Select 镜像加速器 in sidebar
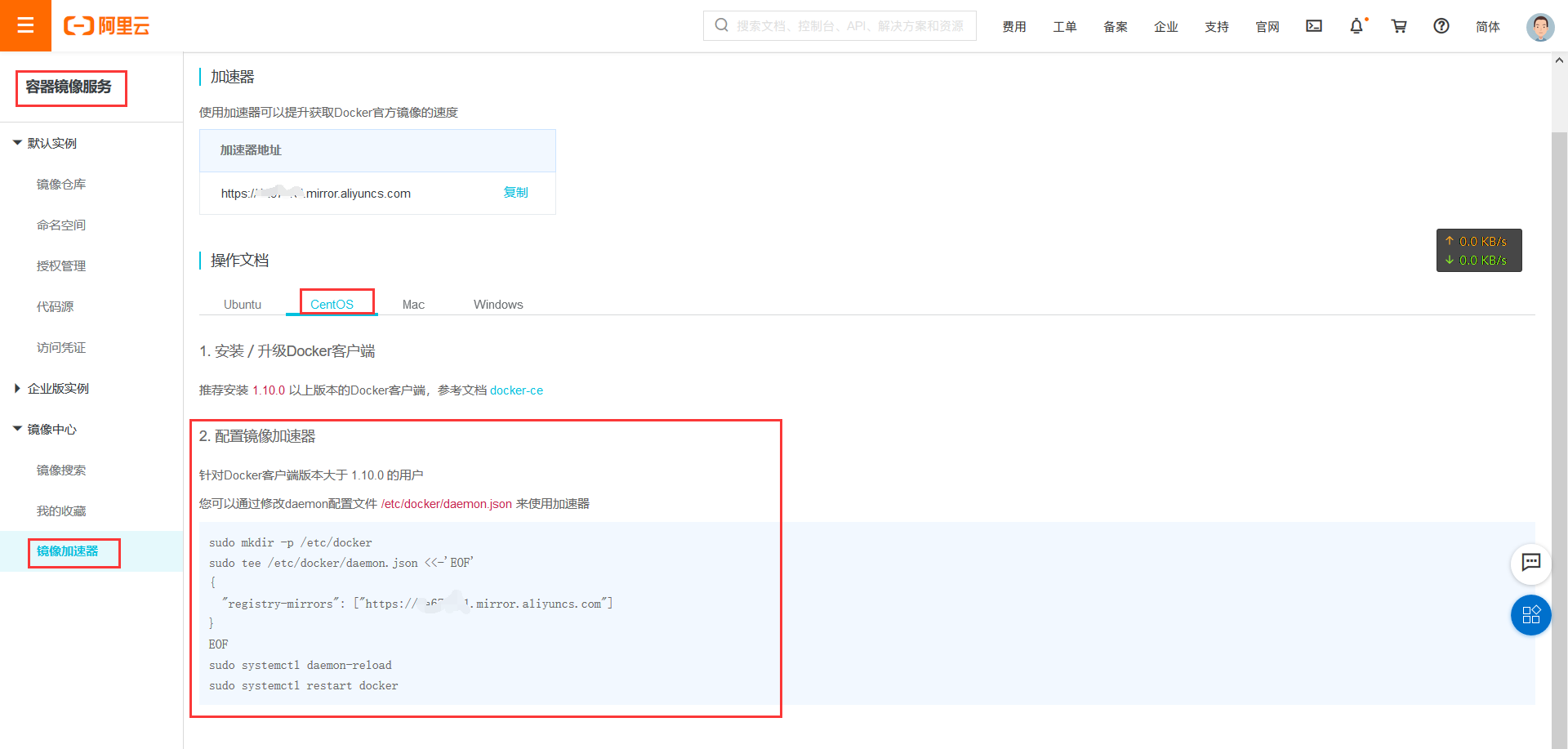Image resolution: width=1568 pixels, height=749 pixels. click(x=68, y=551)
